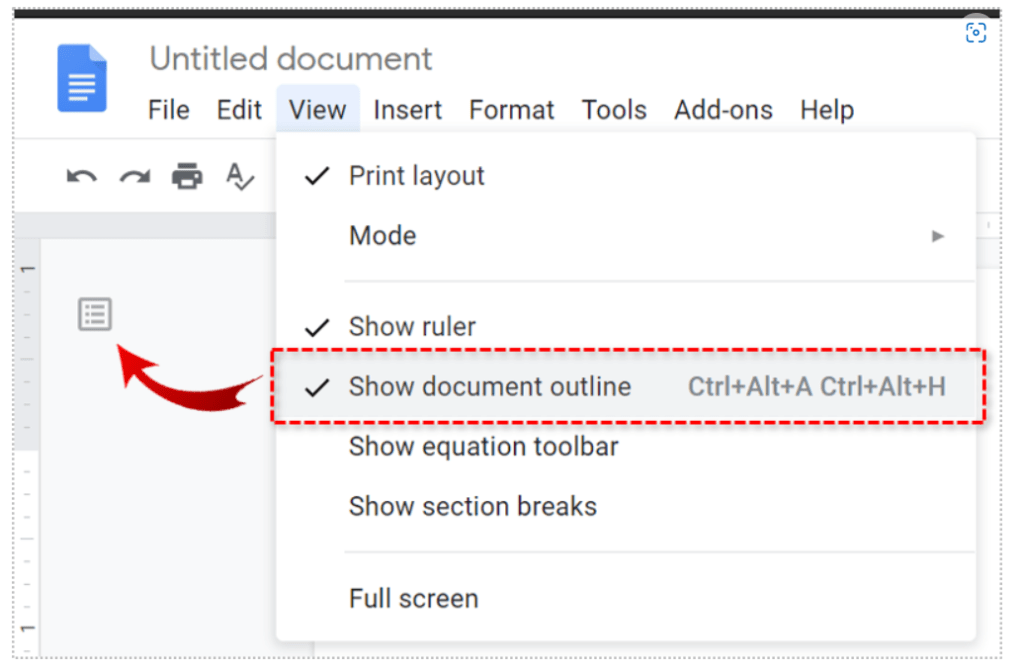
Task: Uncheck Print layout in the View menu
Action: click(416, 176)
